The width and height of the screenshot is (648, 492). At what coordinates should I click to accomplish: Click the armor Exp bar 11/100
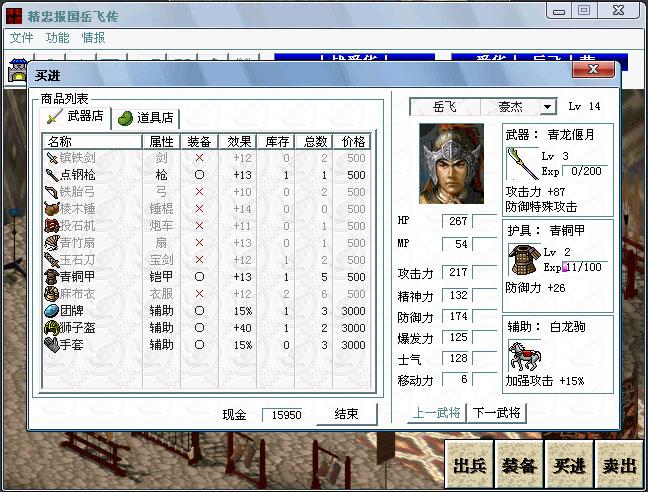(584, 267)
